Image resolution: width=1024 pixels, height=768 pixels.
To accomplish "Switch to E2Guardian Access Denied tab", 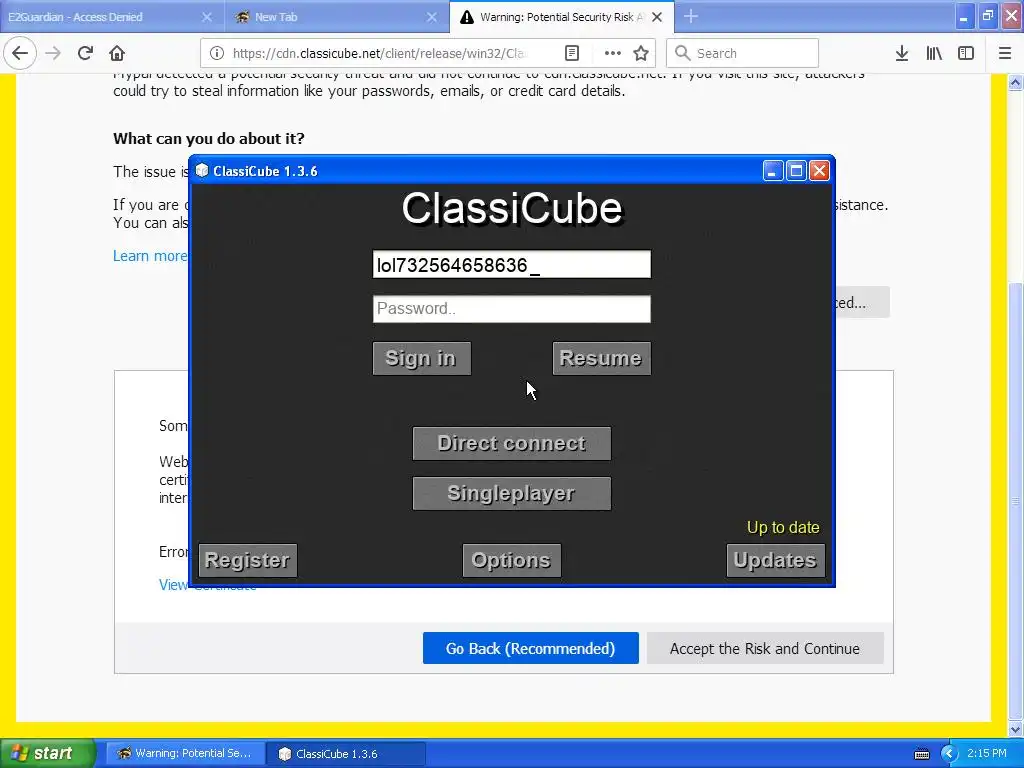I will pyautogui.click(x=112, y=17).
